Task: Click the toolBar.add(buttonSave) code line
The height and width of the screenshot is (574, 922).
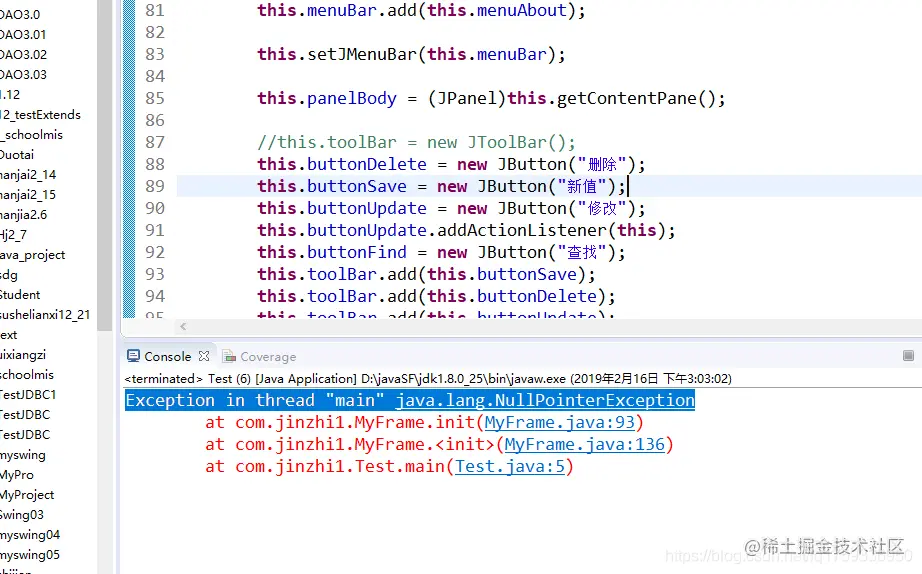Action: point(426,274)
